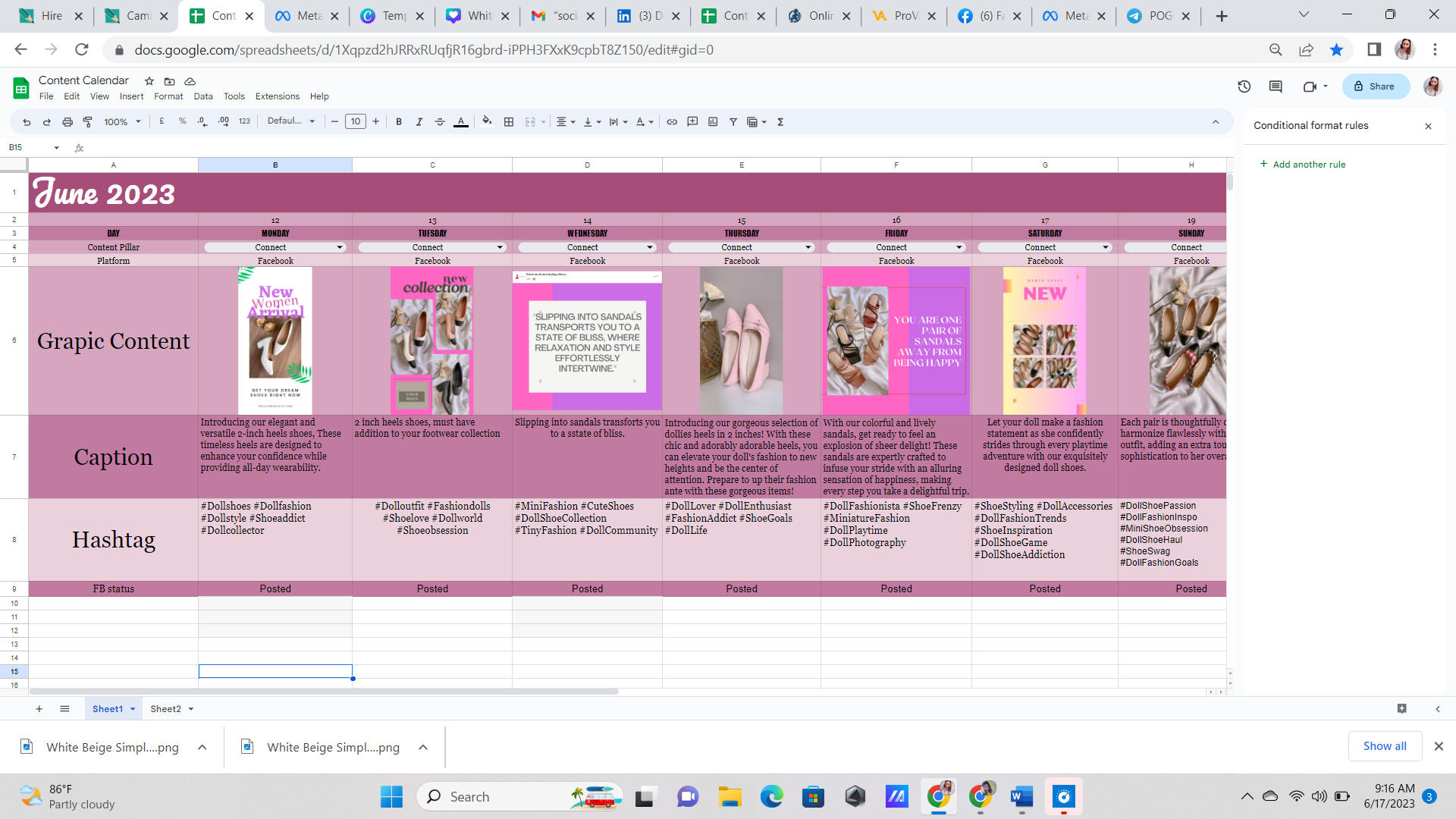Image resolution: width=1456 pixels, height=819 pixels.
Task: Print the spreadsheet using printer icon
Action: (67, 122)
